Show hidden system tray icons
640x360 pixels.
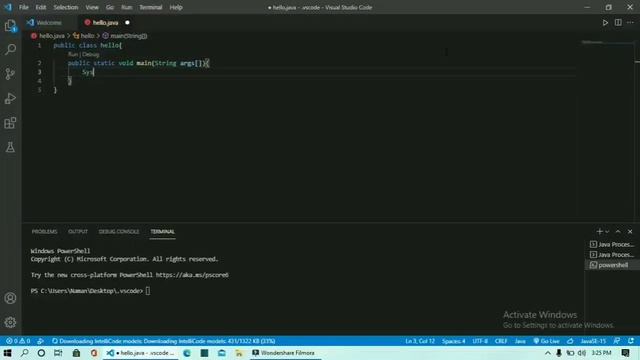[548, 353]
